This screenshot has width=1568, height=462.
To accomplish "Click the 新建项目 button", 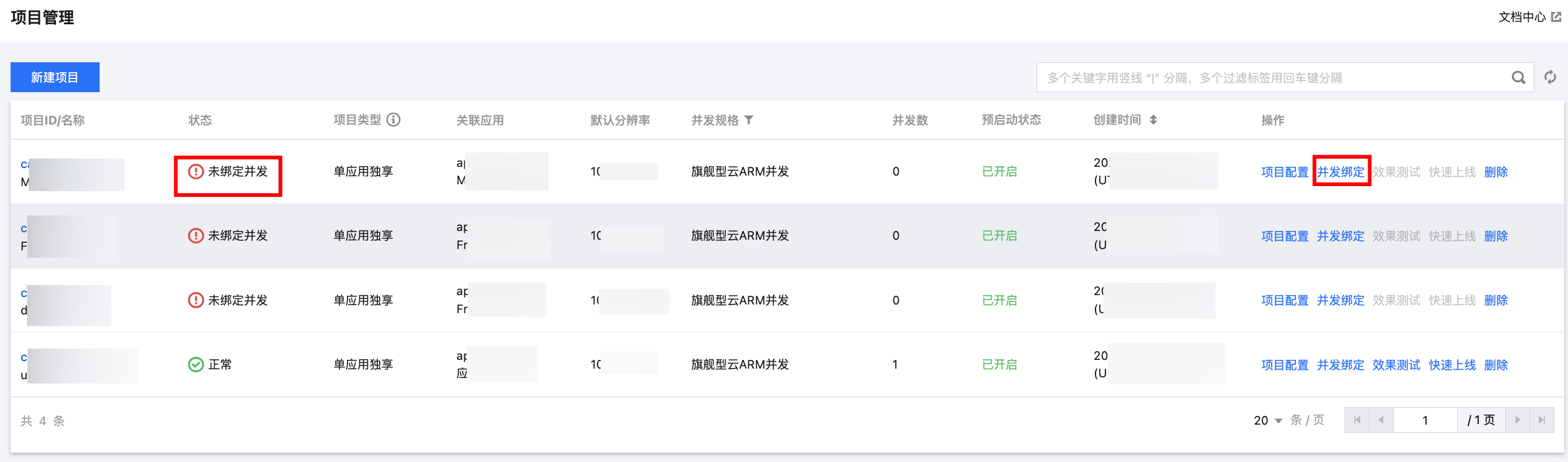I will coord(55,77).
